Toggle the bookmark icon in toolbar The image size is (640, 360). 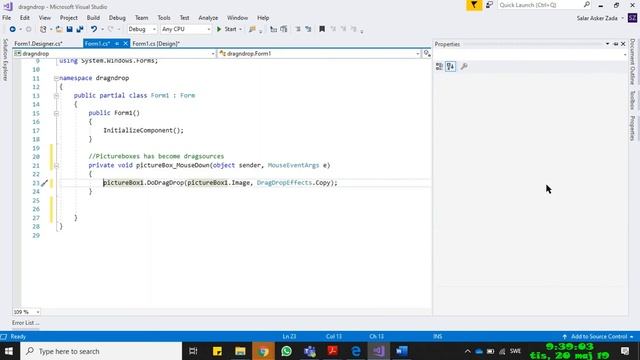pyautogui.click(x=322, y=29)
